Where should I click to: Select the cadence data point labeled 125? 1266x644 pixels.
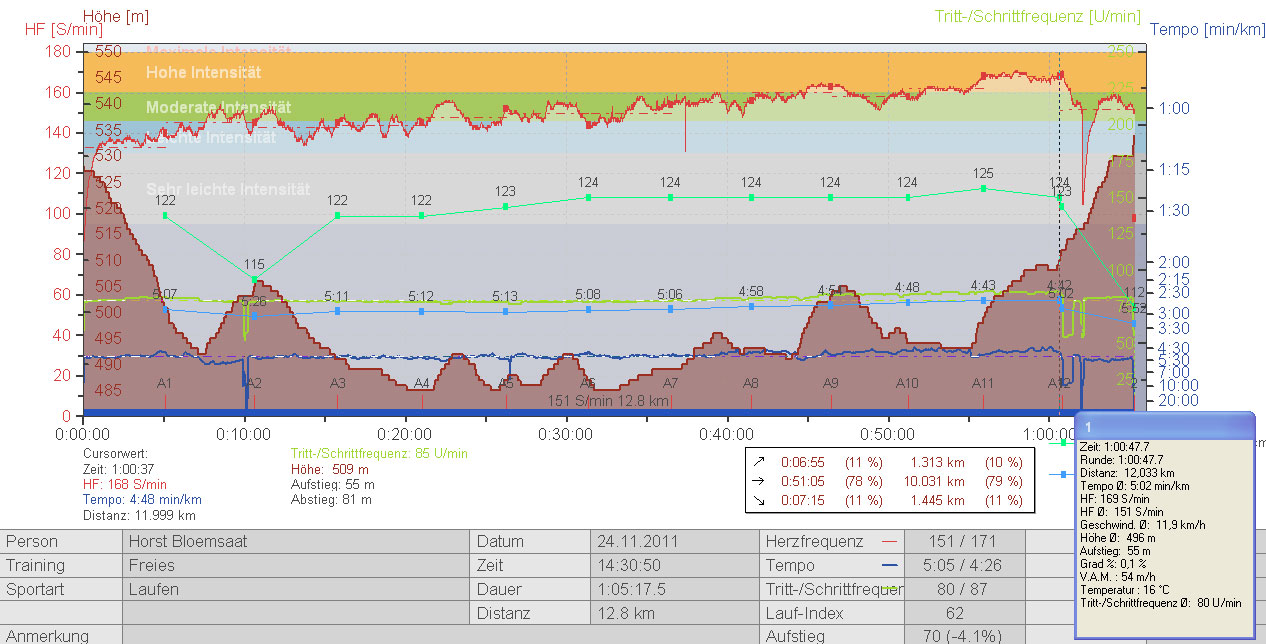coord(984,188)
